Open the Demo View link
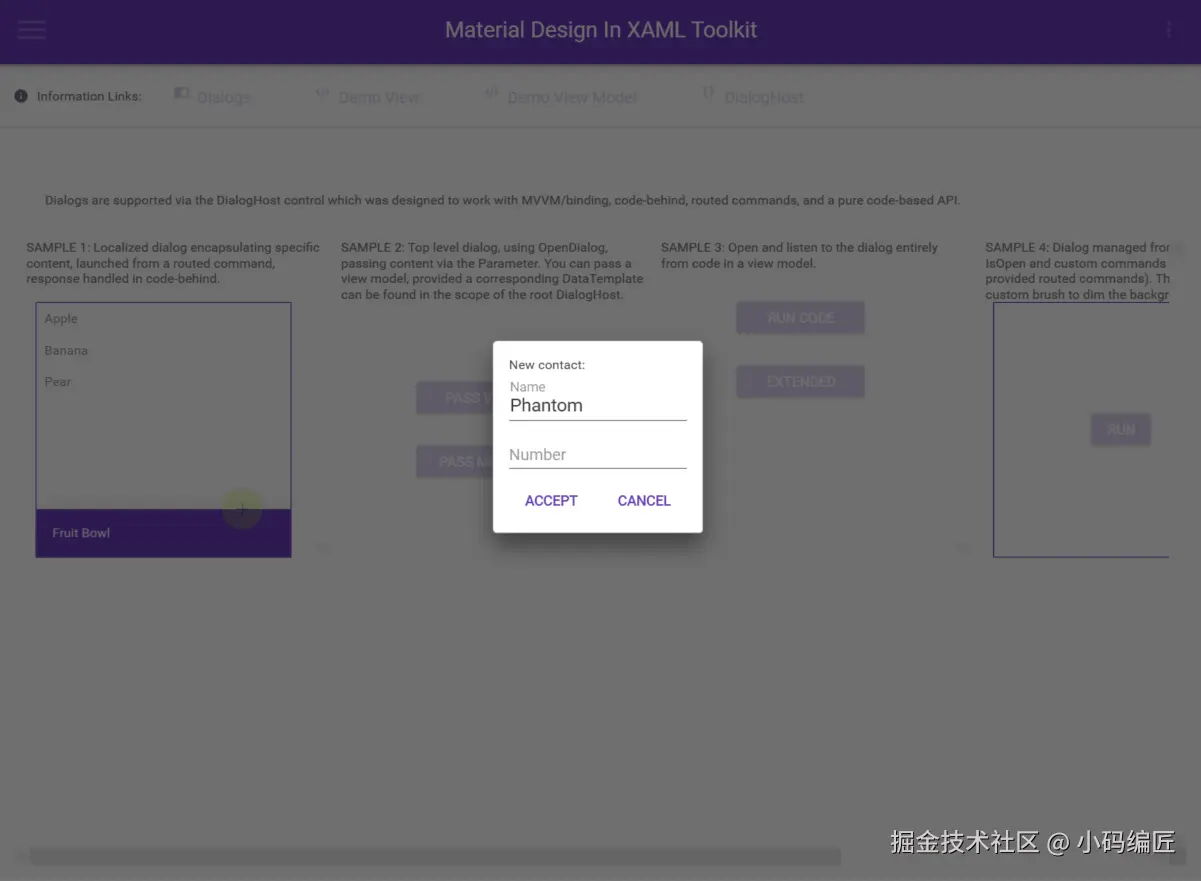 click(x=367, y=97)
